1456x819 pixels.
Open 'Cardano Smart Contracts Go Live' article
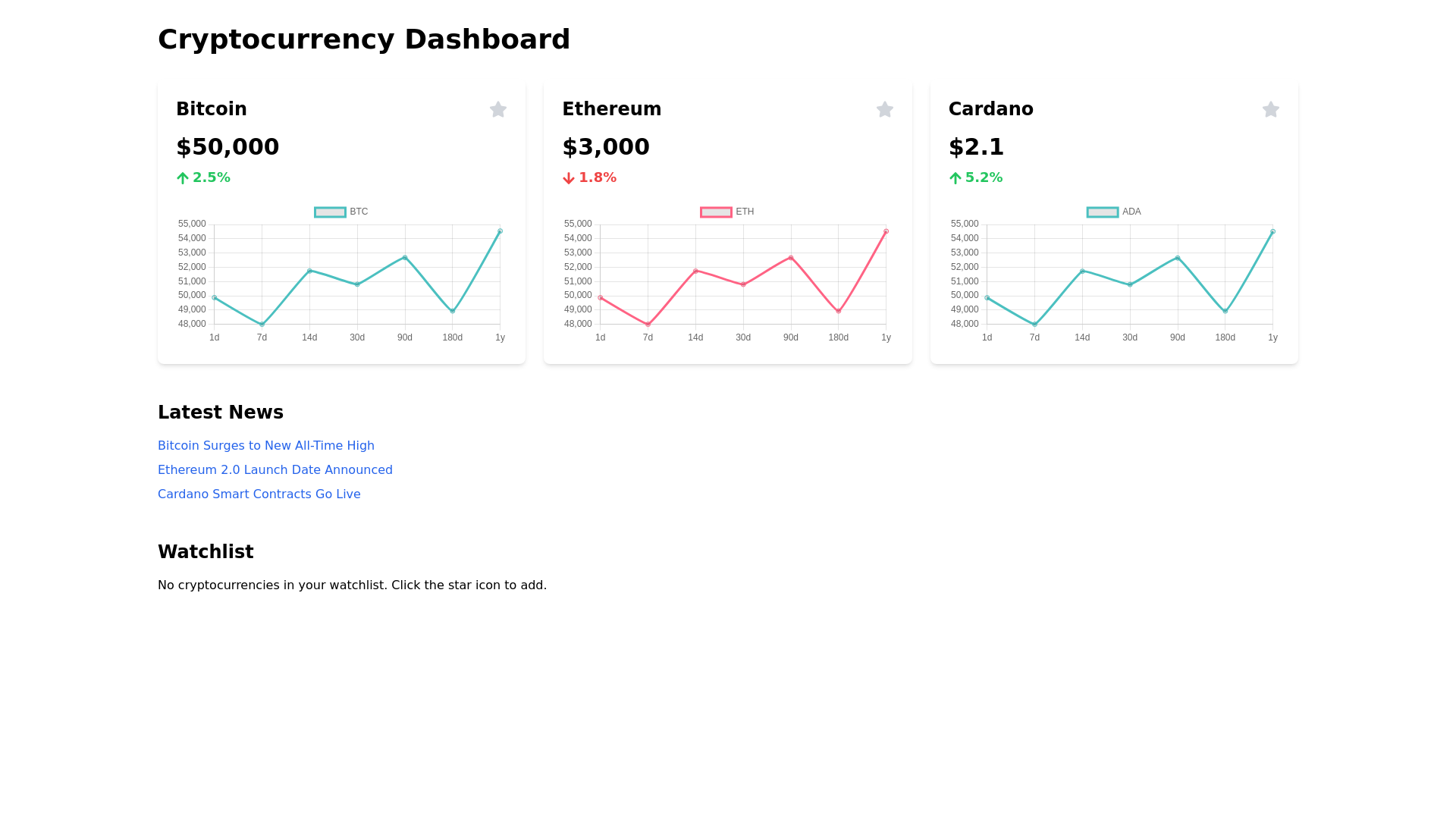pyautogui.click(x=259, y=494)
